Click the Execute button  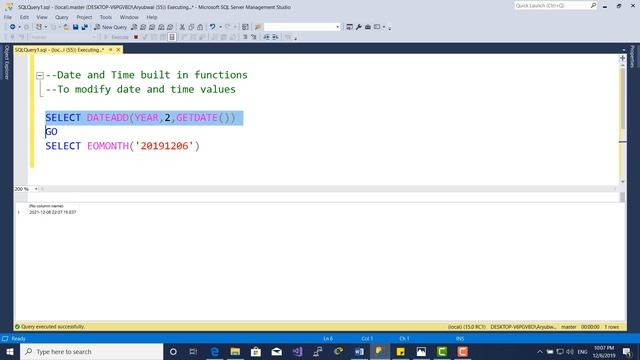pos(116,37)
